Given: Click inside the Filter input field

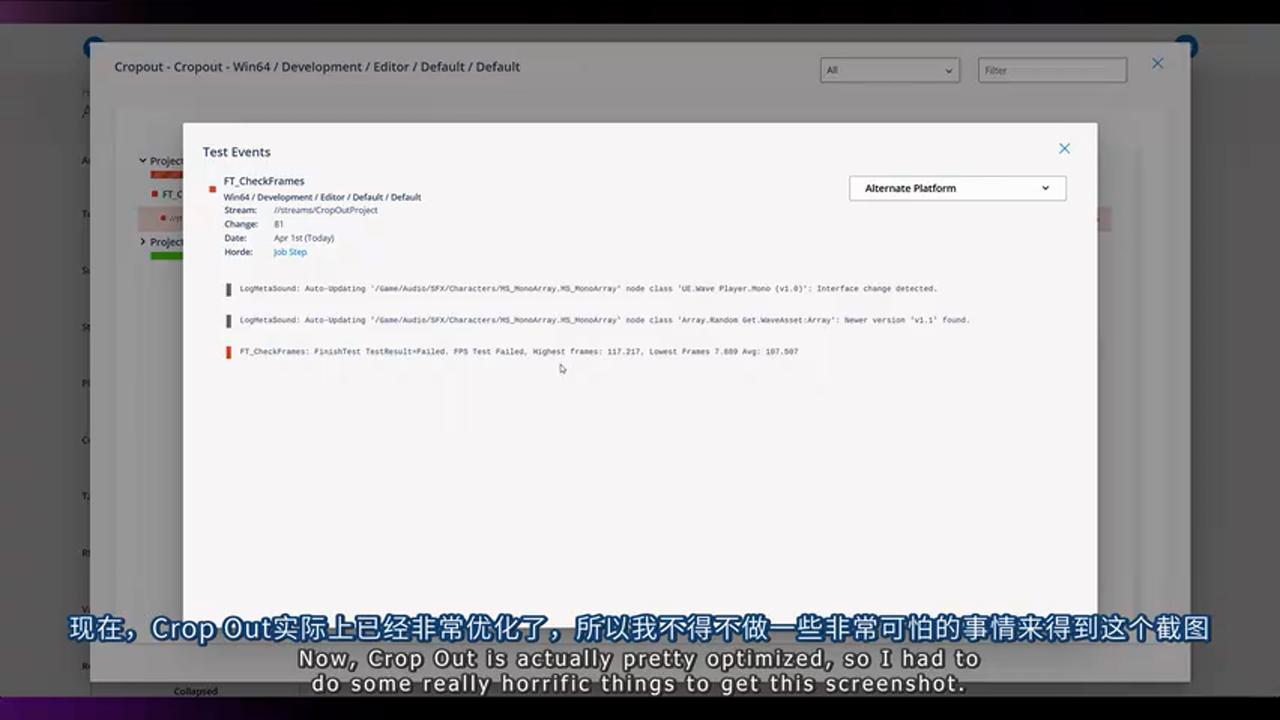Looking at the screenshot, I should (x=1052, y=70).
